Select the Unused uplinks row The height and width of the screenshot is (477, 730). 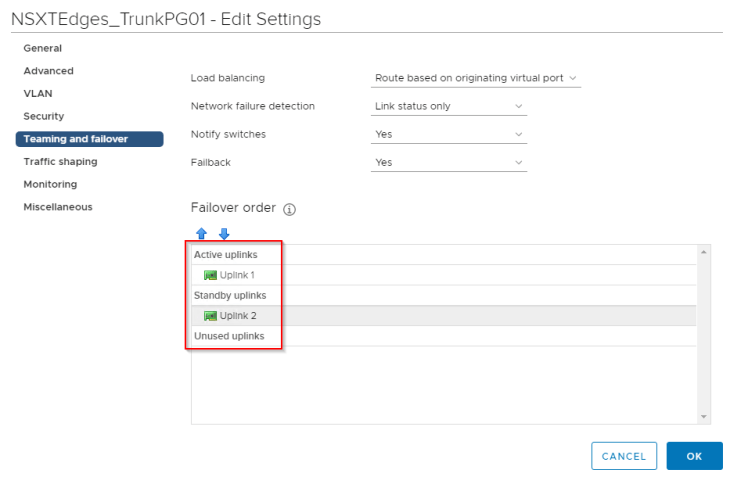[230, 336]
